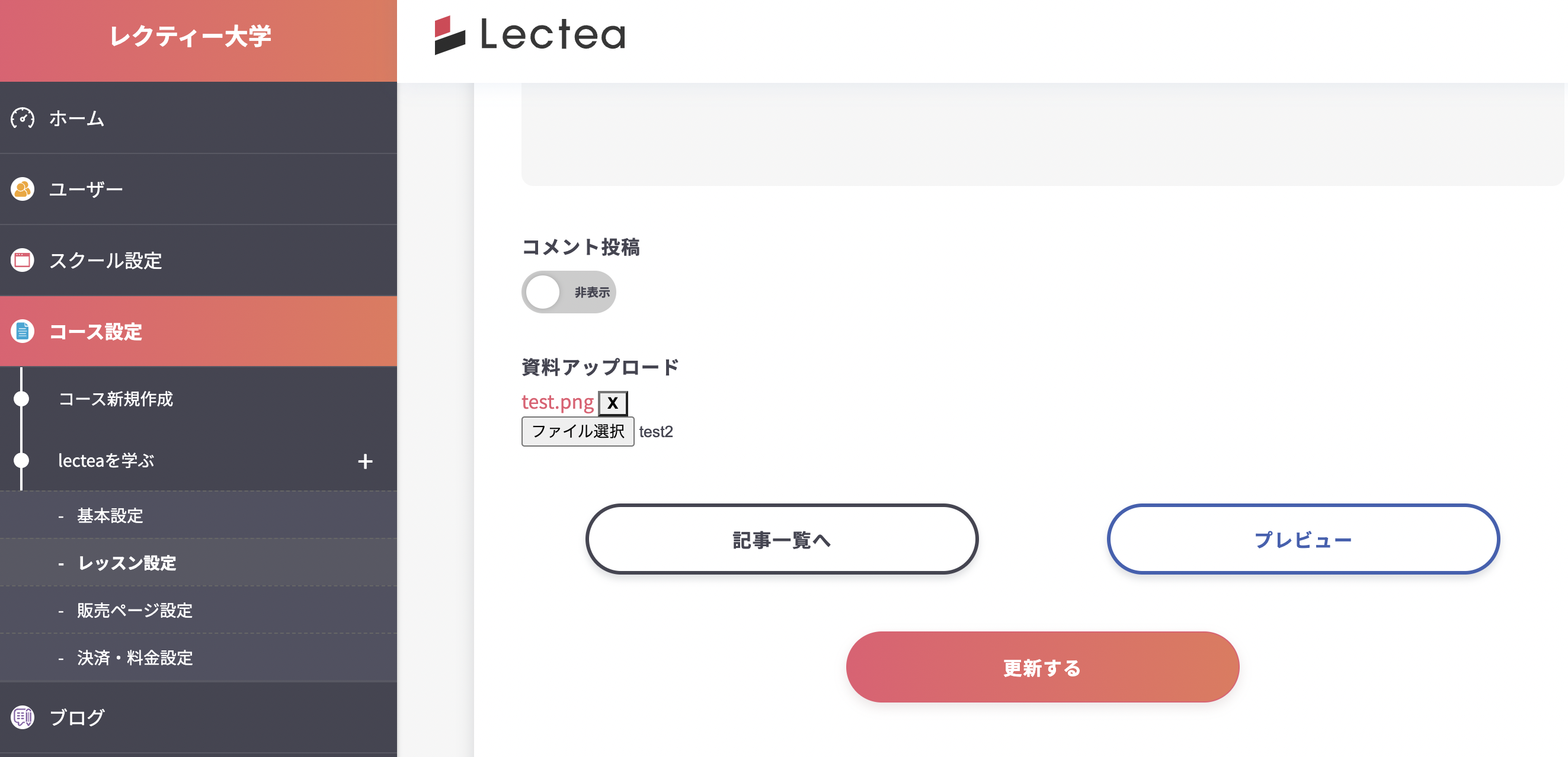Open 販売ページ設定 submenu item

[x=135, y=610]
